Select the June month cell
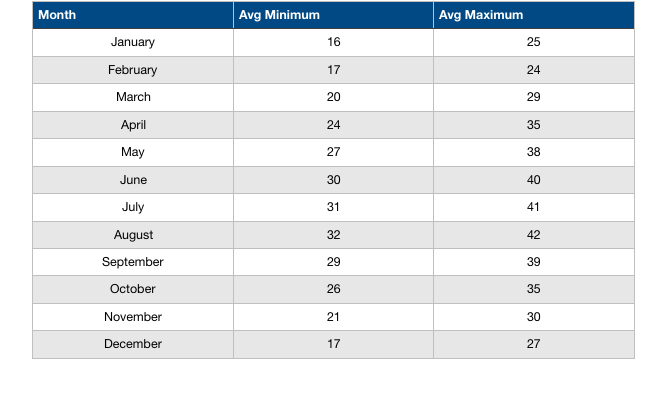Viewport: 660px width, 399px height. pos(133,180)
